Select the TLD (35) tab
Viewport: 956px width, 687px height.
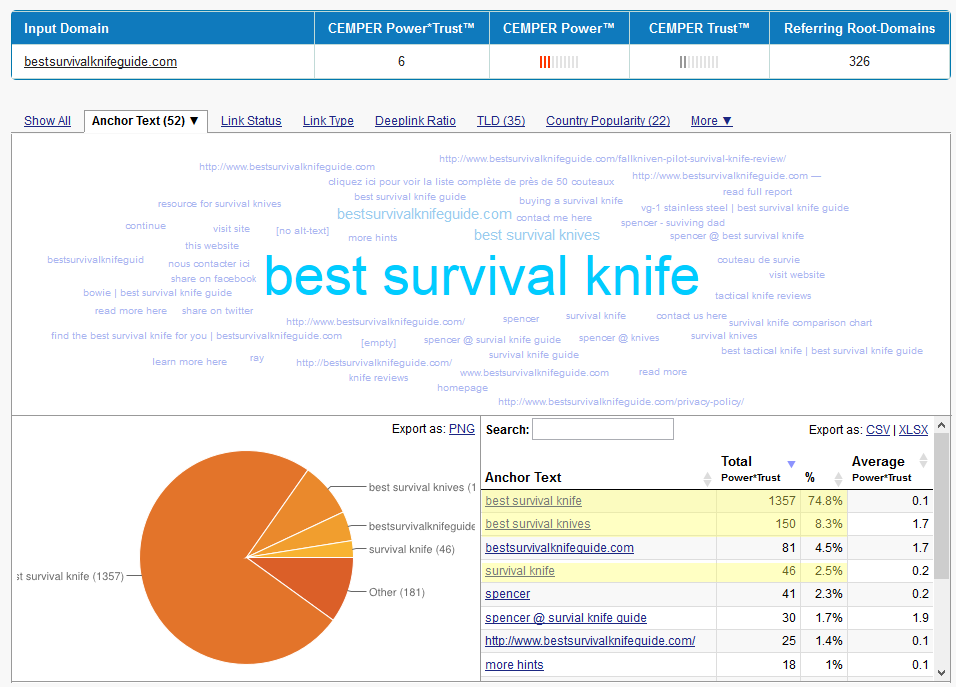pyautogui.click(x=500, y=121)
